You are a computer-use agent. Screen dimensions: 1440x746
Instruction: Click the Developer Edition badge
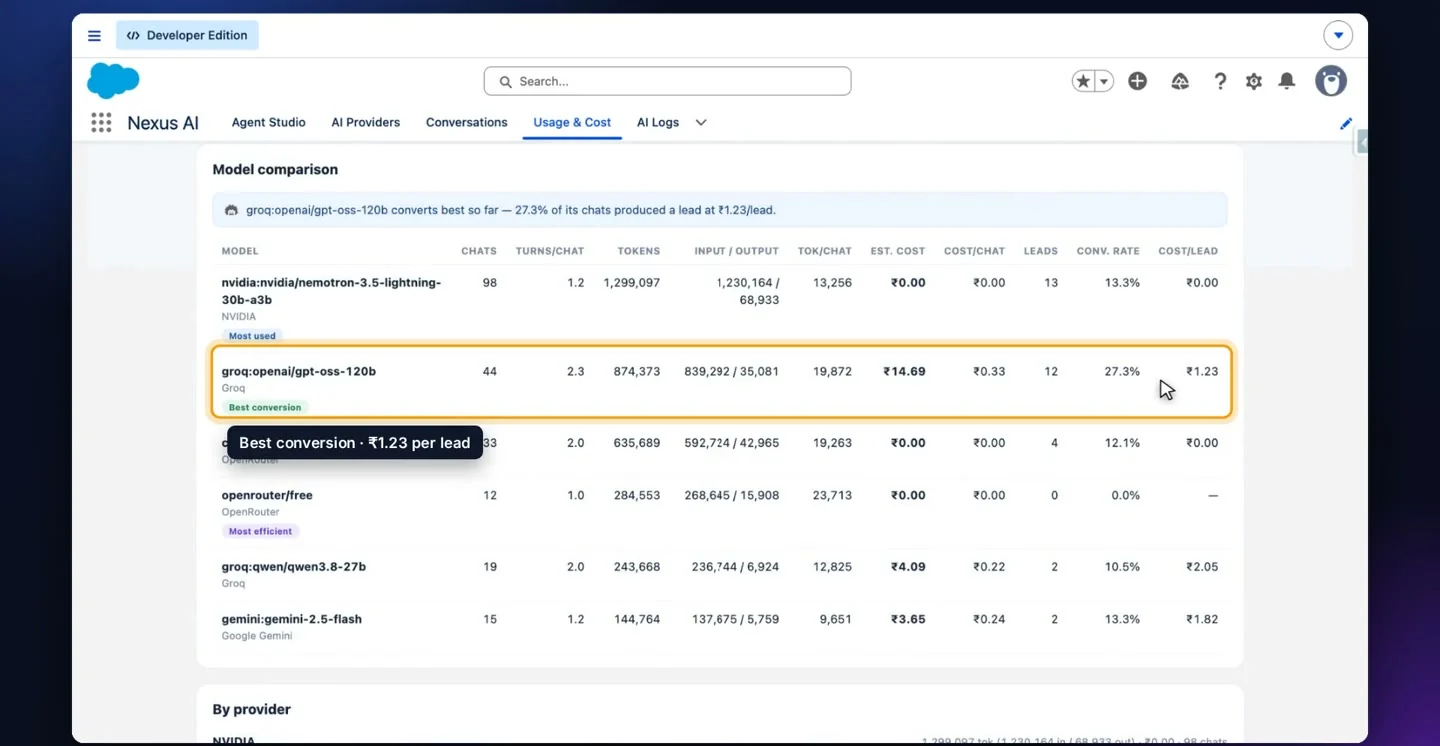187,36
